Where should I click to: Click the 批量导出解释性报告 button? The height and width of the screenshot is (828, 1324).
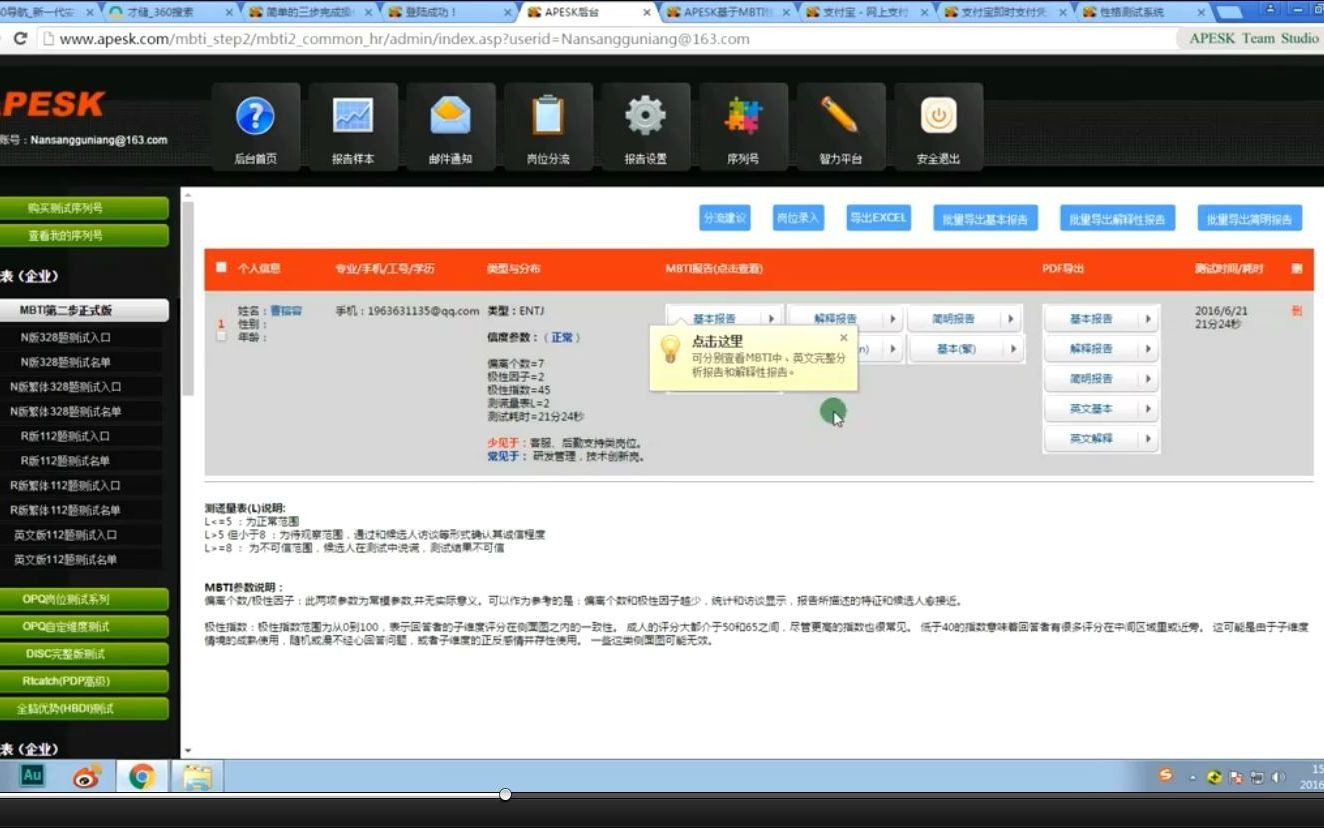(1117, 219)
